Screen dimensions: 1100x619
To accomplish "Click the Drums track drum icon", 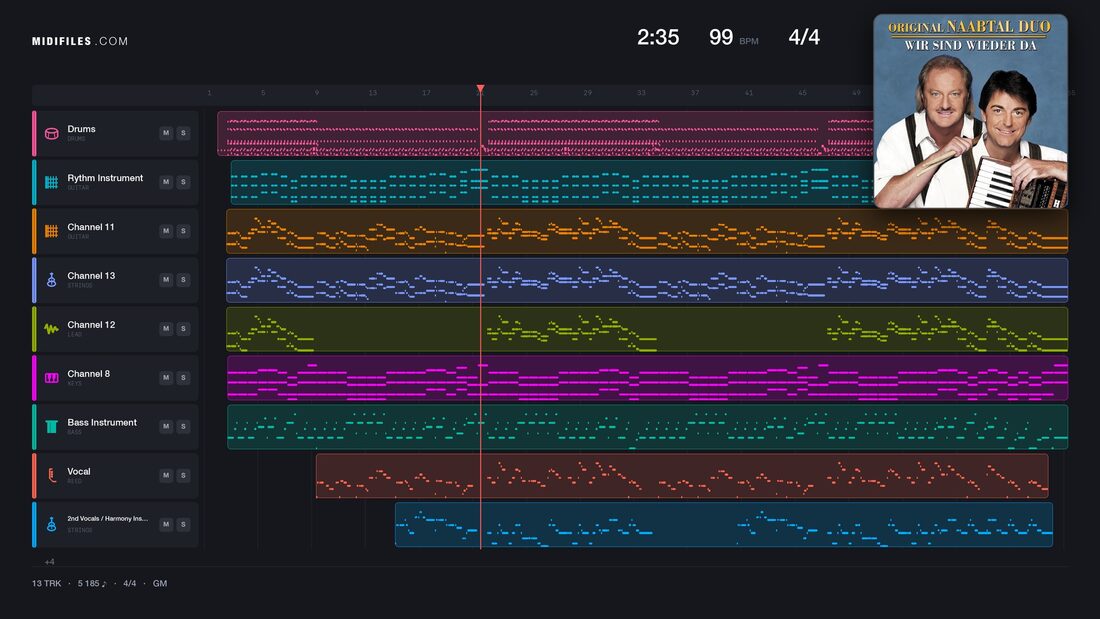I will coord(51,133).
